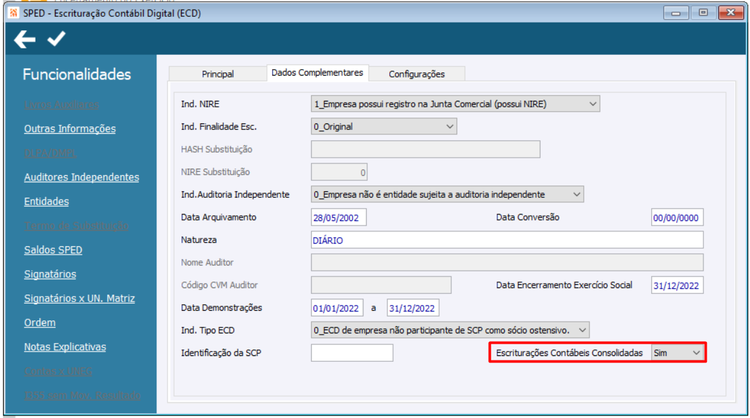
Task: Open the Signatários link
Action: coord(50,274)
